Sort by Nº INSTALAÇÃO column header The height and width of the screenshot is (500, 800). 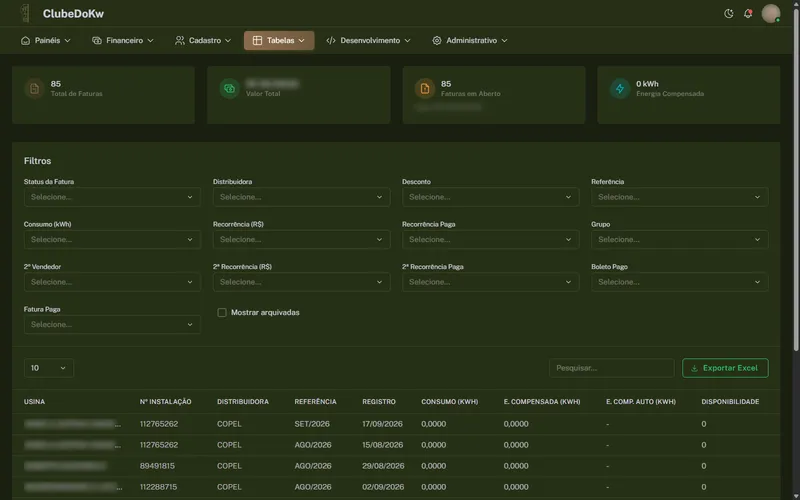(165, 402)
